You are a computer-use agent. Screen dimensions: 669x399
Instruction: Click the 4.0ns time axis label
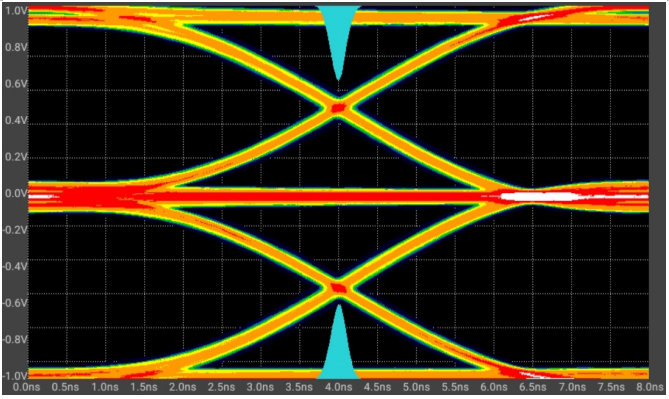(x=339, y=387)
